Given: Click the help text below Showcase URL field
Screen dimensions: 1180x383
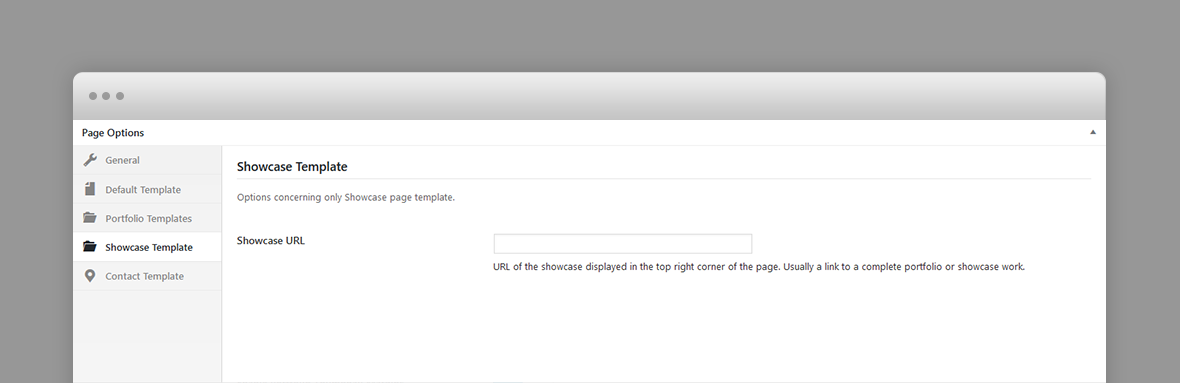Looking at the screenshot, I should click(759, 266).
